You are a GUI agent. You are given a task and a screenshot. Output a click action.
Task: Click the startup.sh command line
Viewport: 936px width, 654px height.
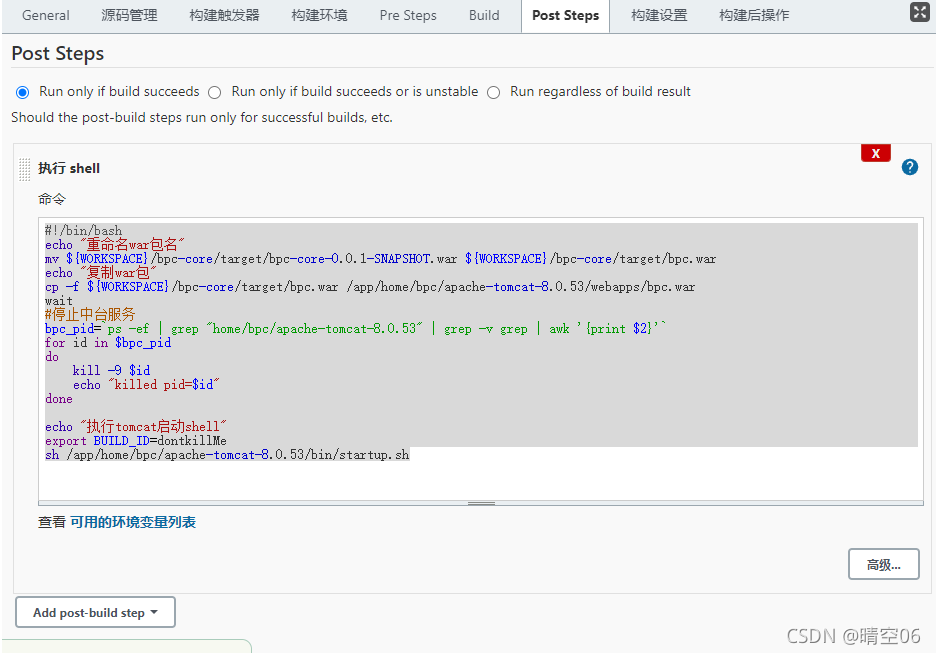(x=227, y=455)
